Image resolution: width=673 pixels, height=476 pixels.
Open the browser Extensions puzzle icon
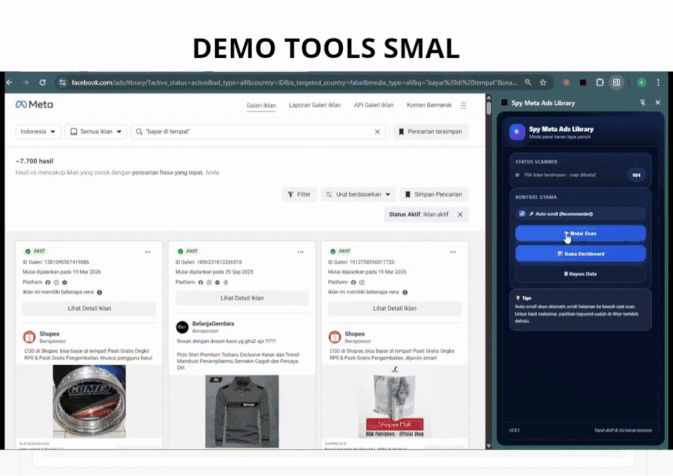[x=600, y=82]
